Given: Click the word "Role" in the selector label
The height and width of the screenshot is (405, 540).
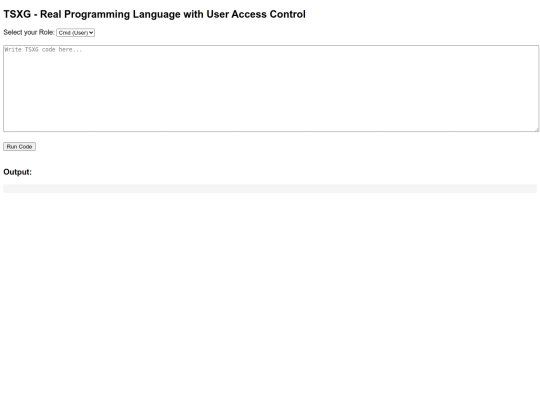Looking at the screenshot, I should click(x=45, y=32).
